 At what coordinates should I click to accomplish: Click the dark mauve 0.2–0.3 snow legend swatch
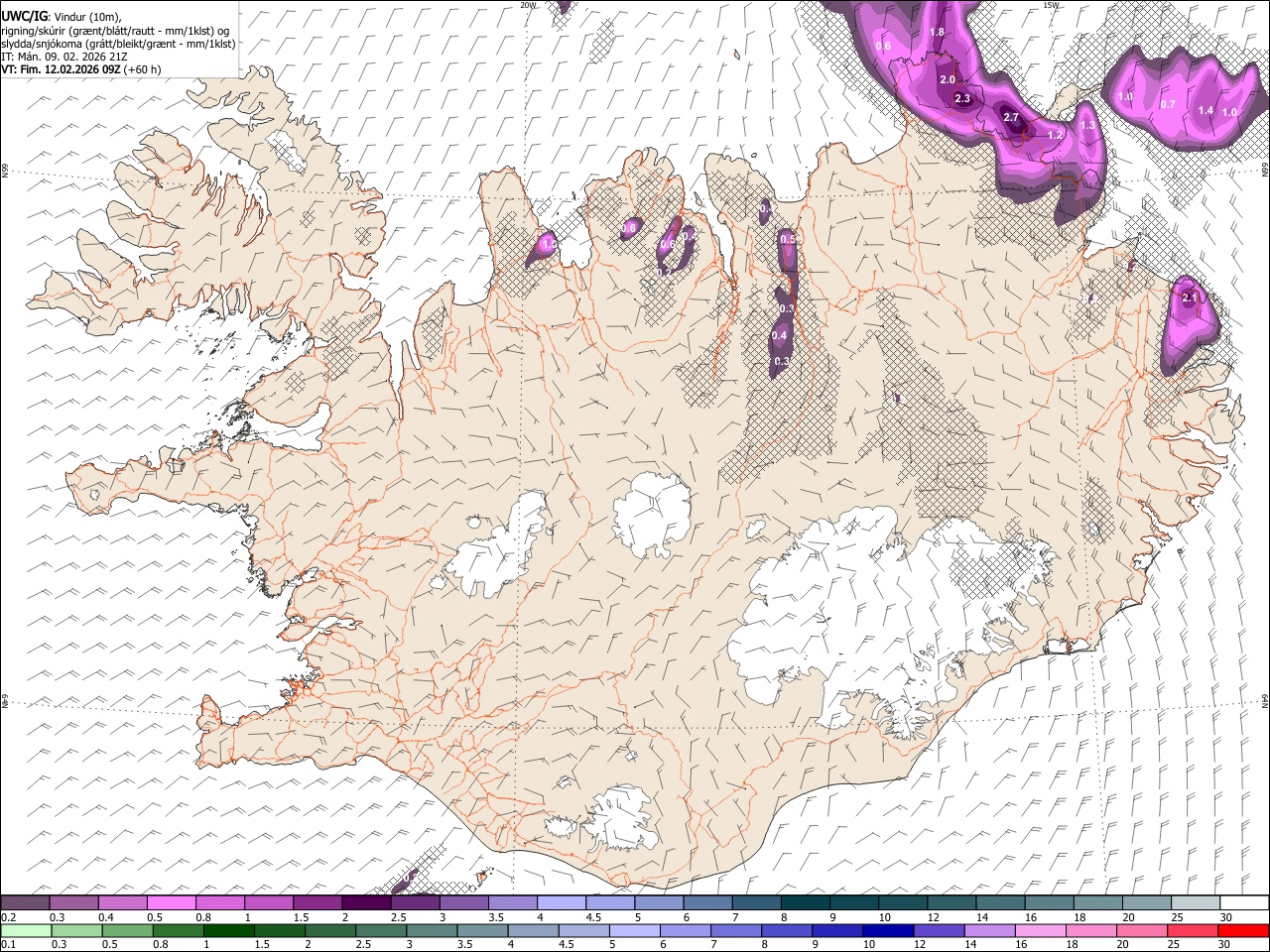point(25,902)
